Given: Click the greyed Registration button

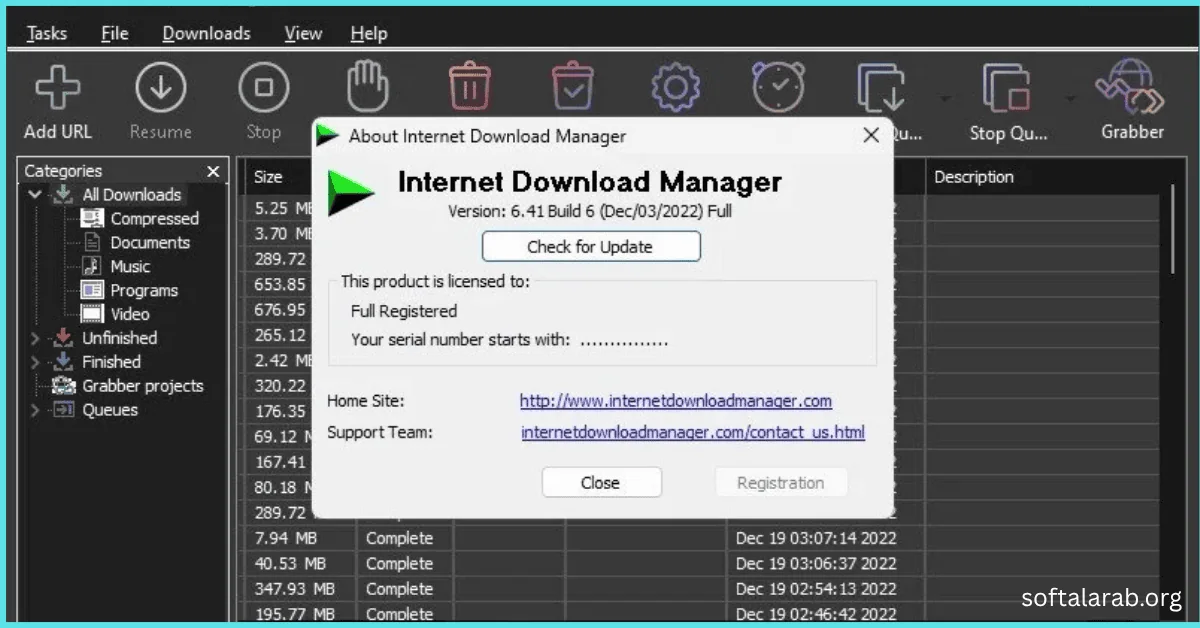Looking at the screenshot, I should pos(781,482).
